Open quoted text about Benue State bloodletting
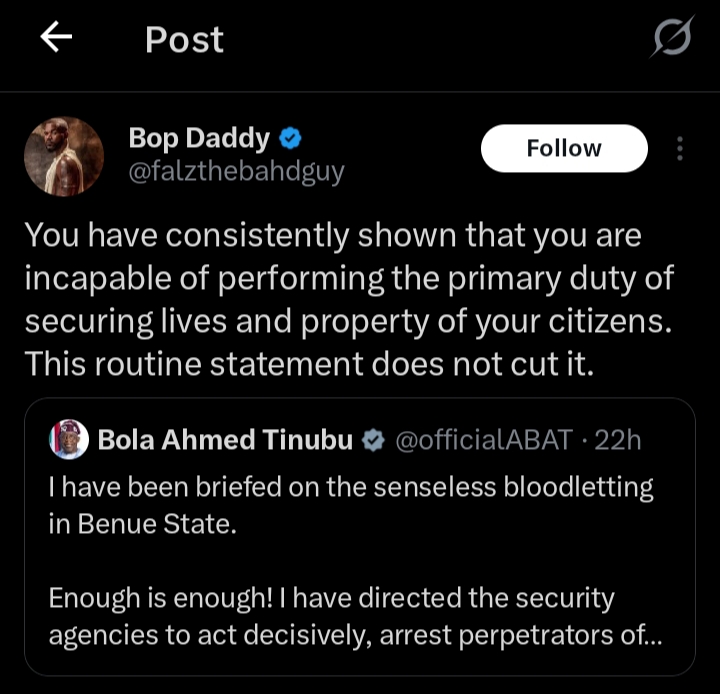Viewport: 720px width, 694px height. tap(351, 505)
